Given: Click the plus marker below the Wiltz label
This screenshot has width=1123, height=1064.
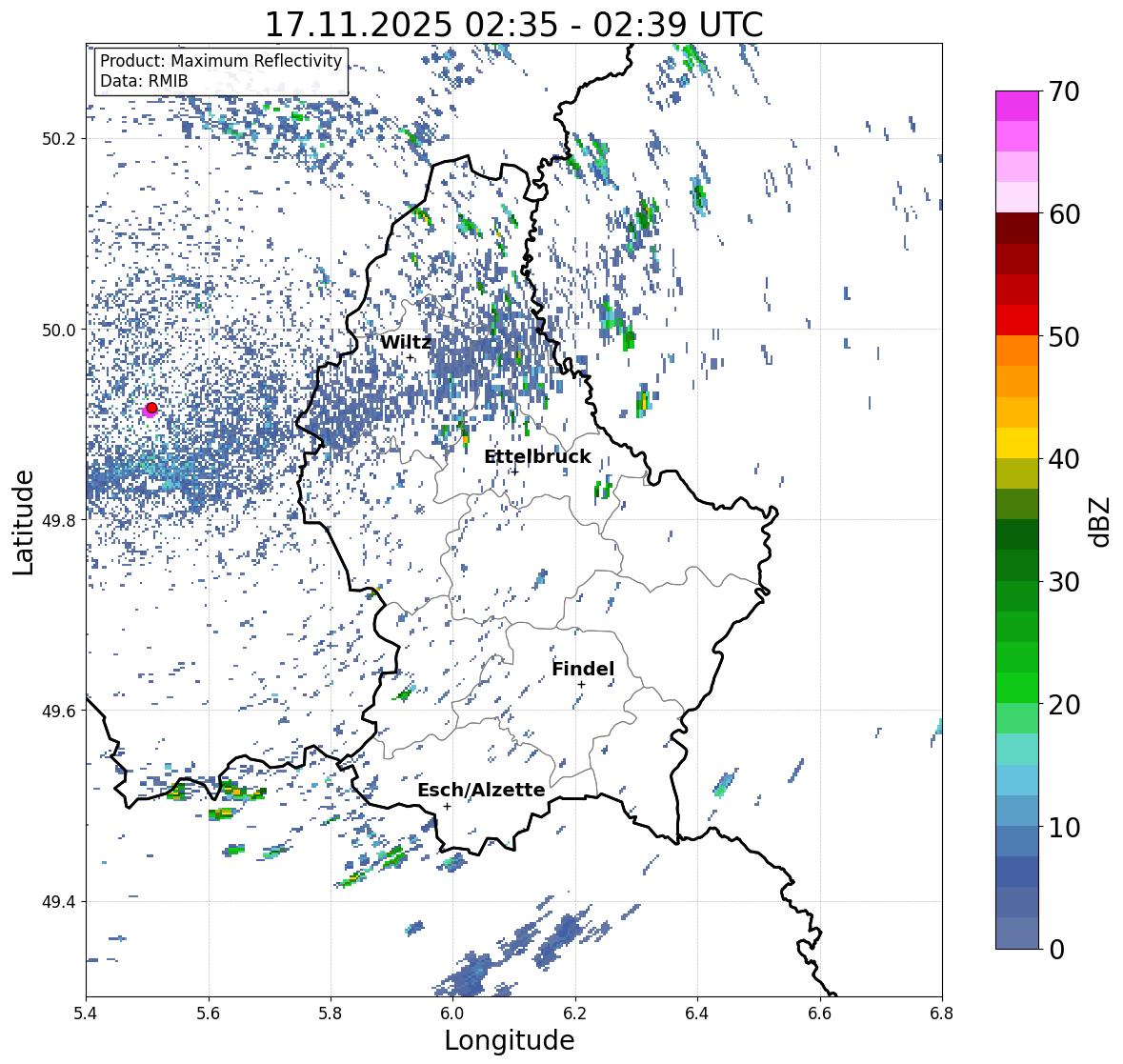Looking at the screenshot, I should 410,357.
